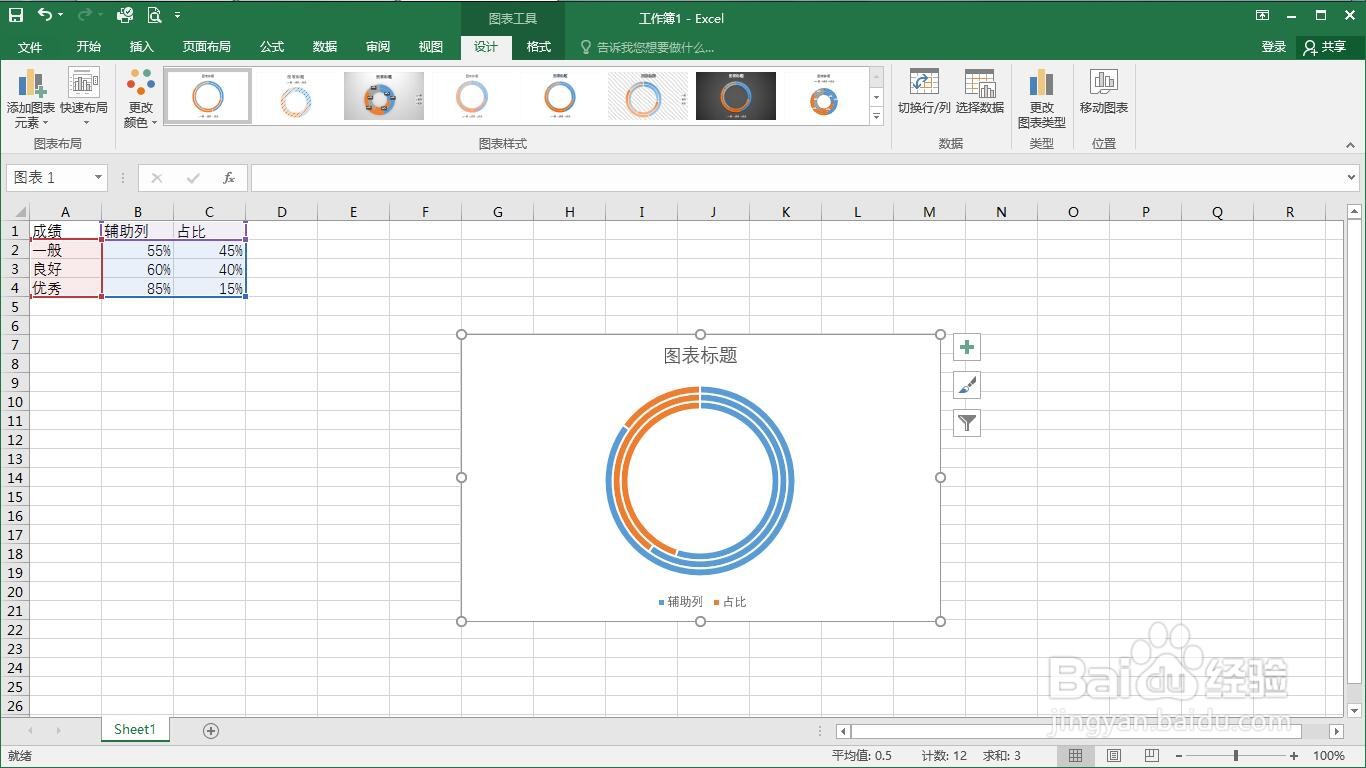The image size is (1366, 768).
Task: Click the Save icon in quick access toolbar
Action: pos(16,15)
